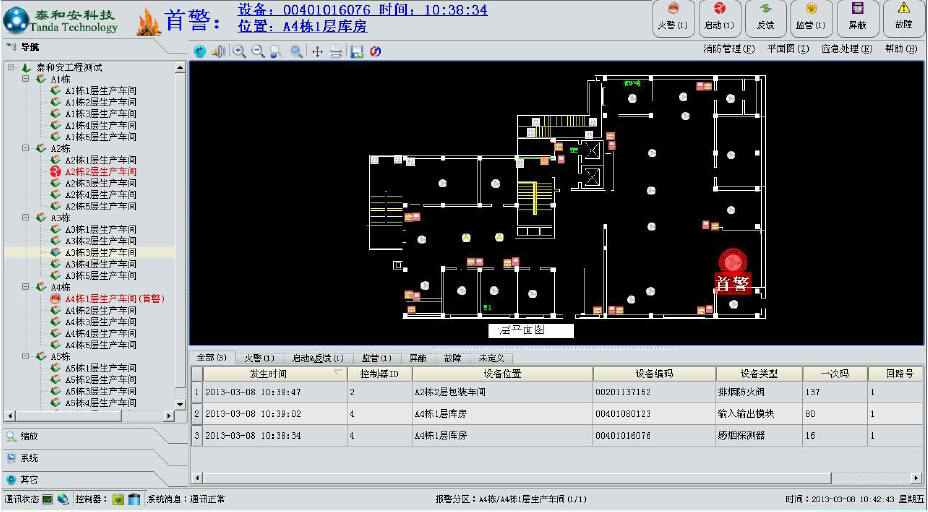Switch to the 未定义 tab
928x512 pixels.
point(490,358)
